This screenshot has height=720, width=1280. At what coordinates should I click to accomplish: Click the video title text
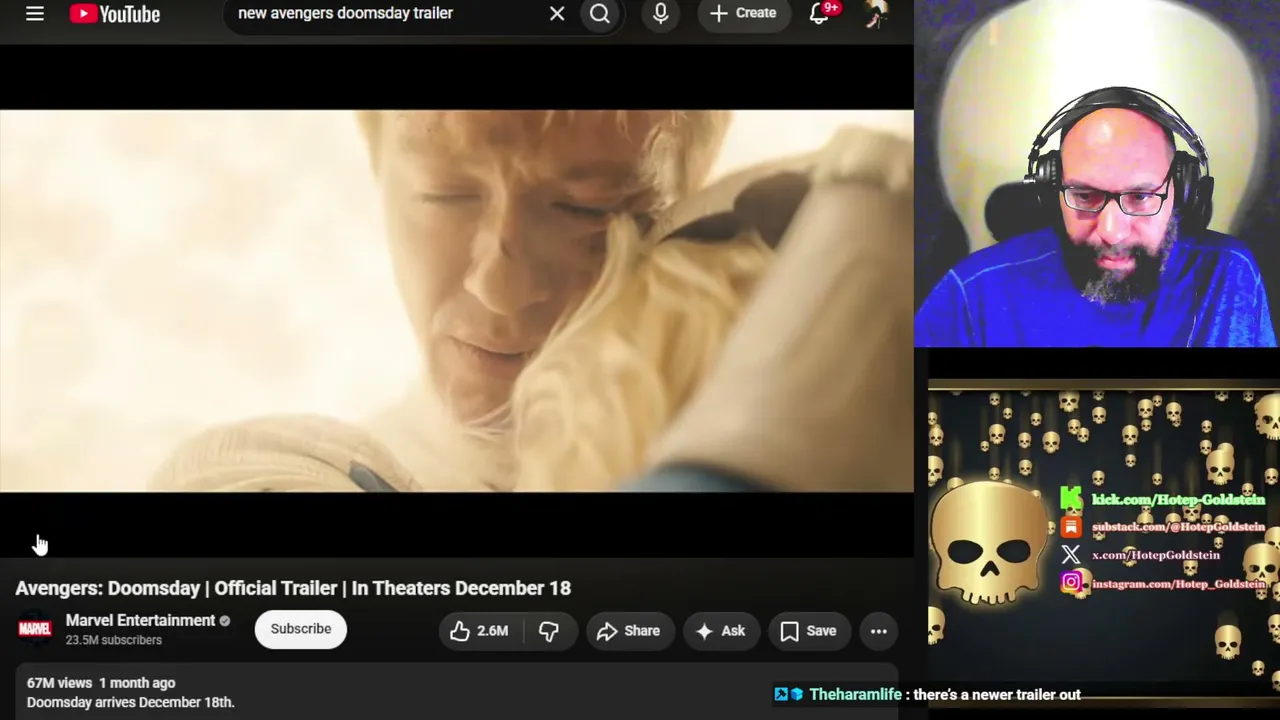[x=293, y=588]
